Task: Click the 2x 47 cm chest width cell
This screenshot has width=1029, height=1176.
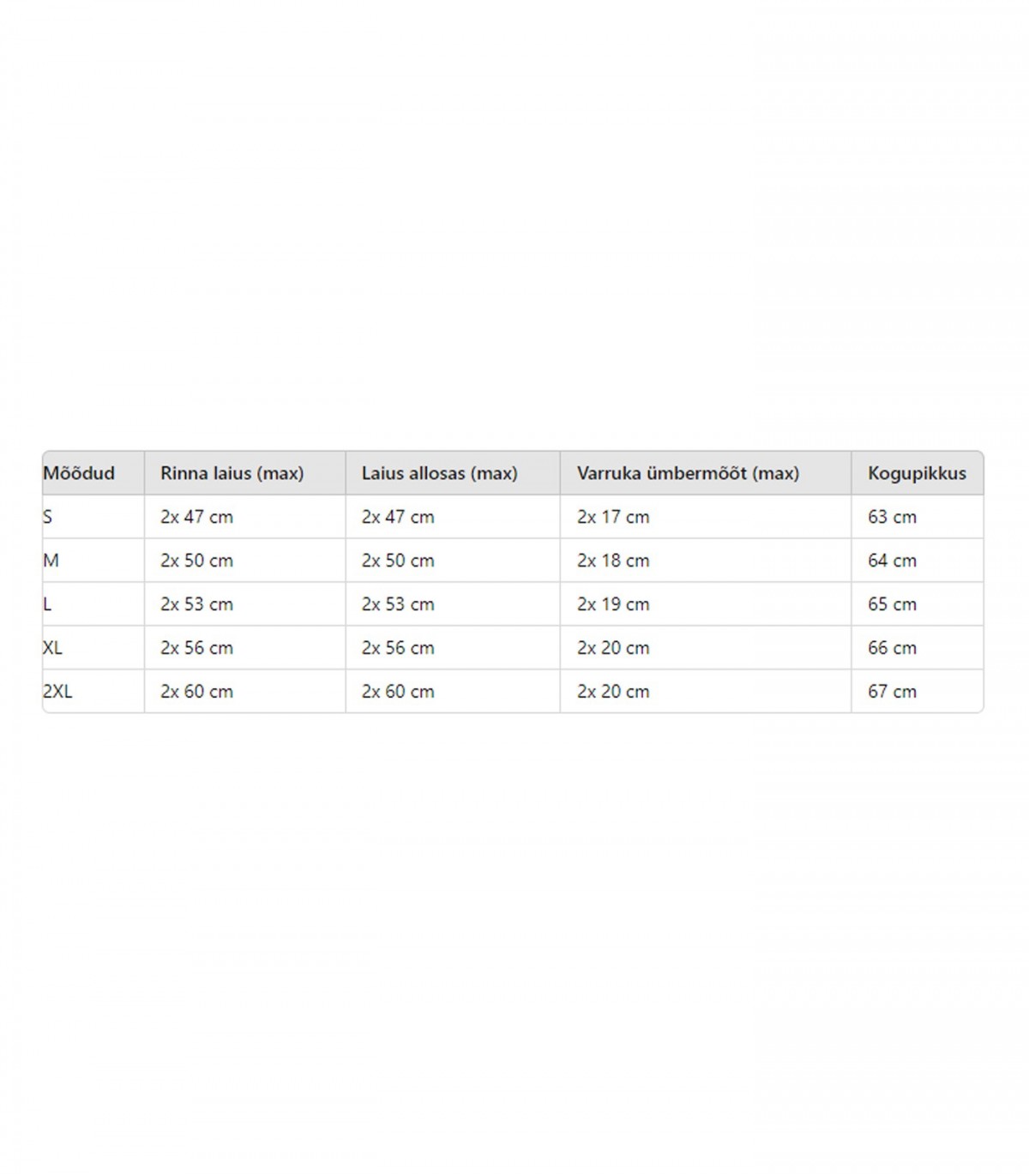Action: [x=196, y=517]
